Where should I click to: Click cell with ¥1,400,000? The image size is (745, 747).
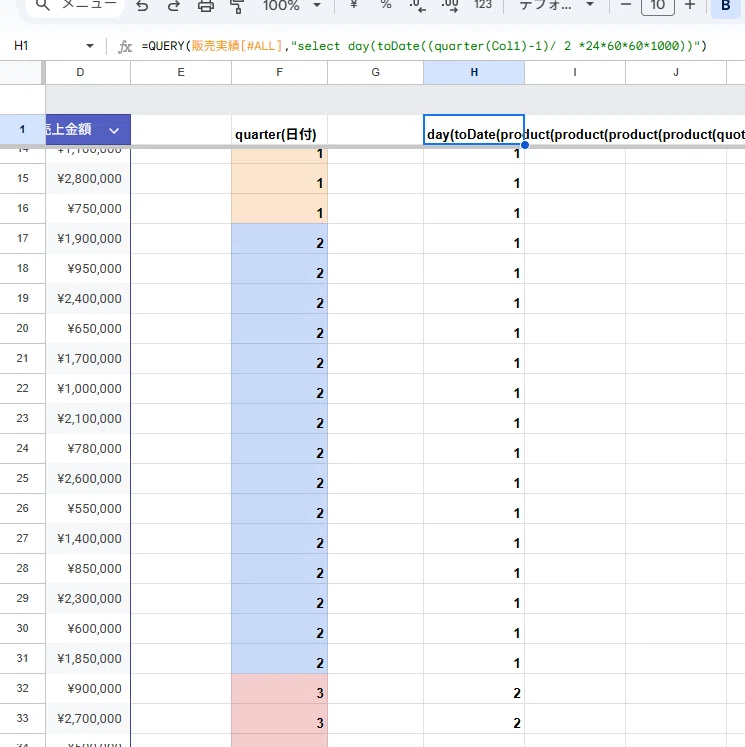tap(88, 539)
